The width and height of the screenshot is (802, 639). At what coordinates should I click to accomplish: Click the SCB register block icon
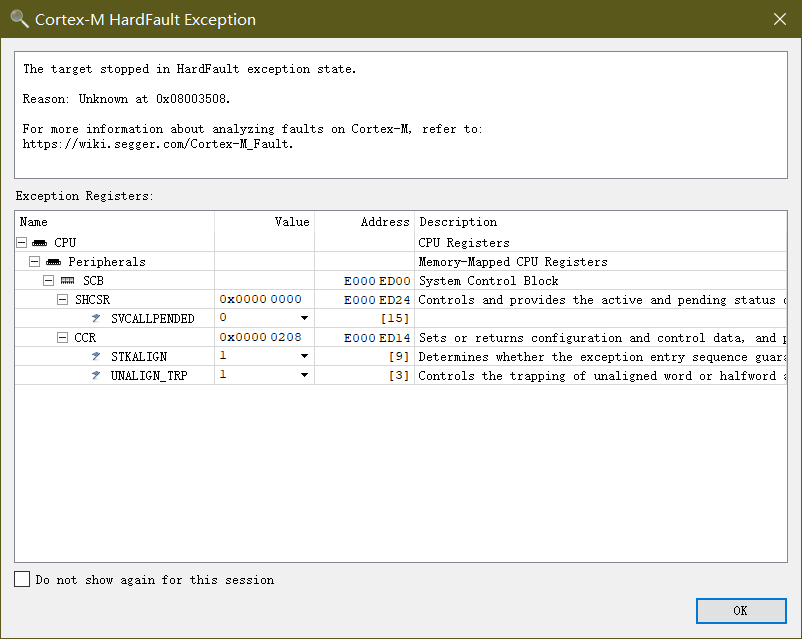pyautogui.click(x=68, y=281)
